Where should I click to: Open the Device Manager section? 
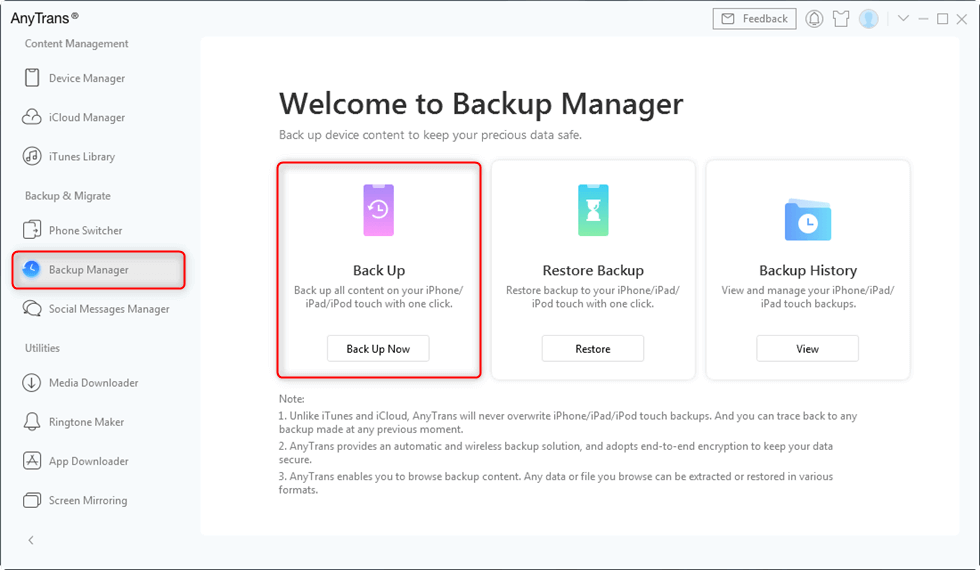tap(86, 78)
